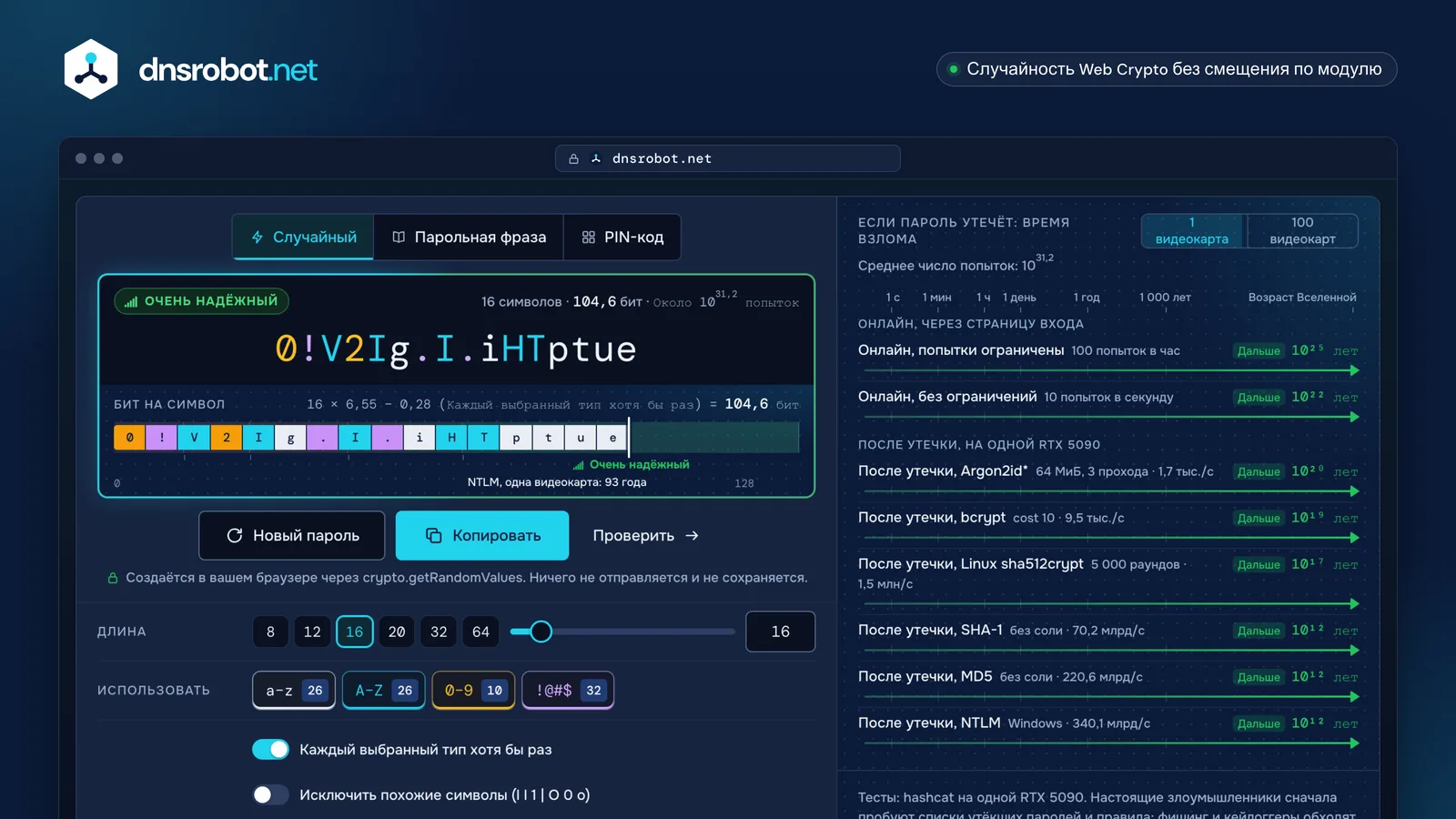
Task: Choose length preset 64
Action: pyautogui.click(x=481, y=632)
